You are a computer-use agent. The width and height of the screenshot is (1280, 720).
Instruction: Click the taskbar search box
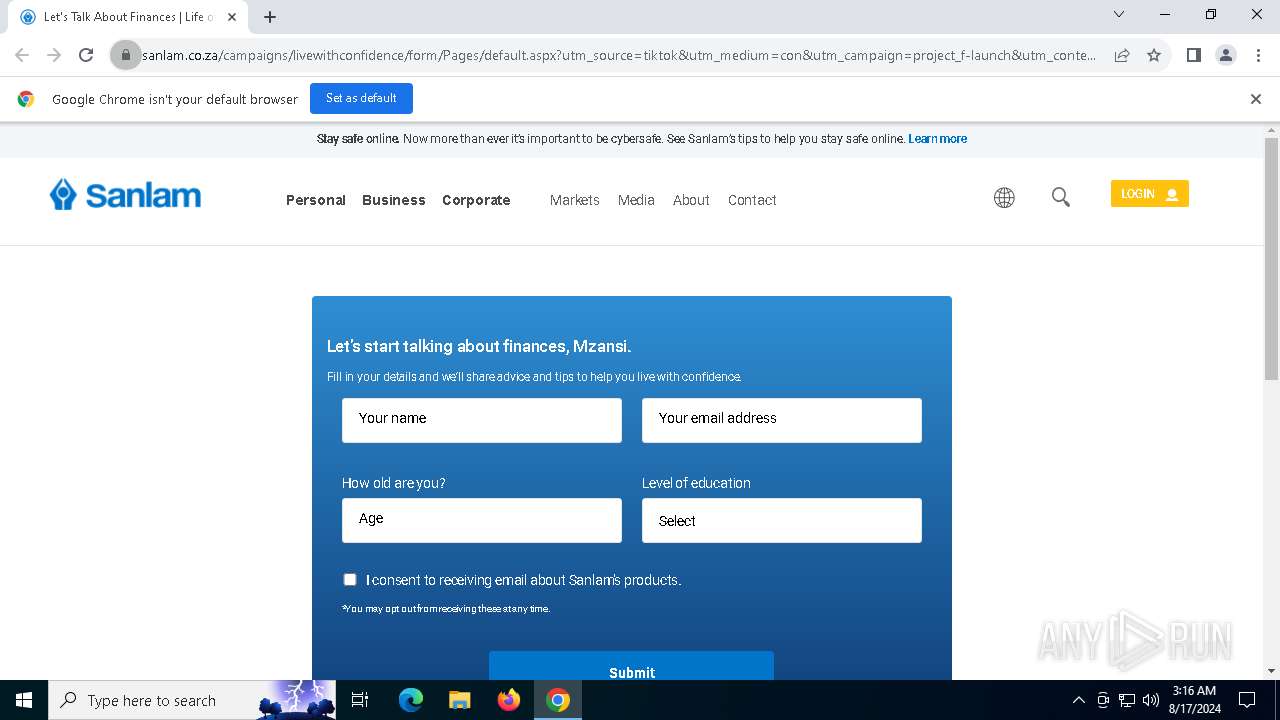click(x=192, y=700)
